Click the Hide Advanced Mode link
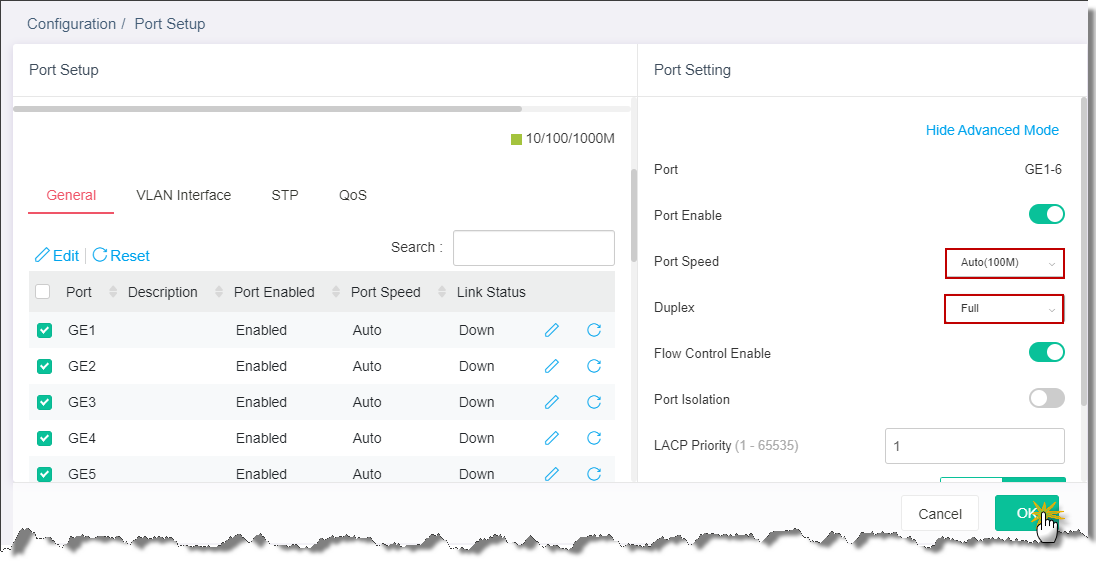This screenshot has height=561, width=1096. click(x=992, y=130)
